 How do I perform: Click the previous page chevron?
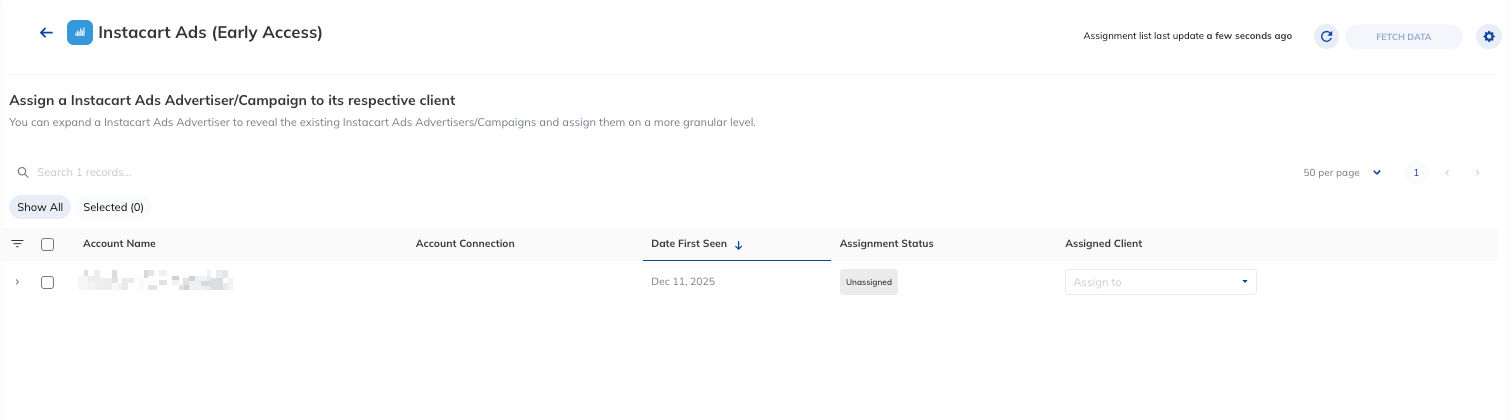(1446, 173)
